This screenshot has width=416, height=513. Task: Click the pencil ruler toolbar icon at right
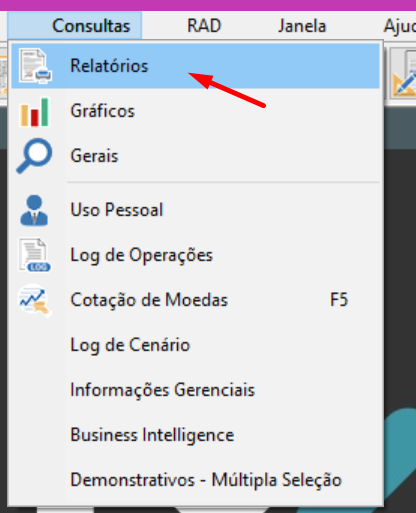click(x=404, y=74)
